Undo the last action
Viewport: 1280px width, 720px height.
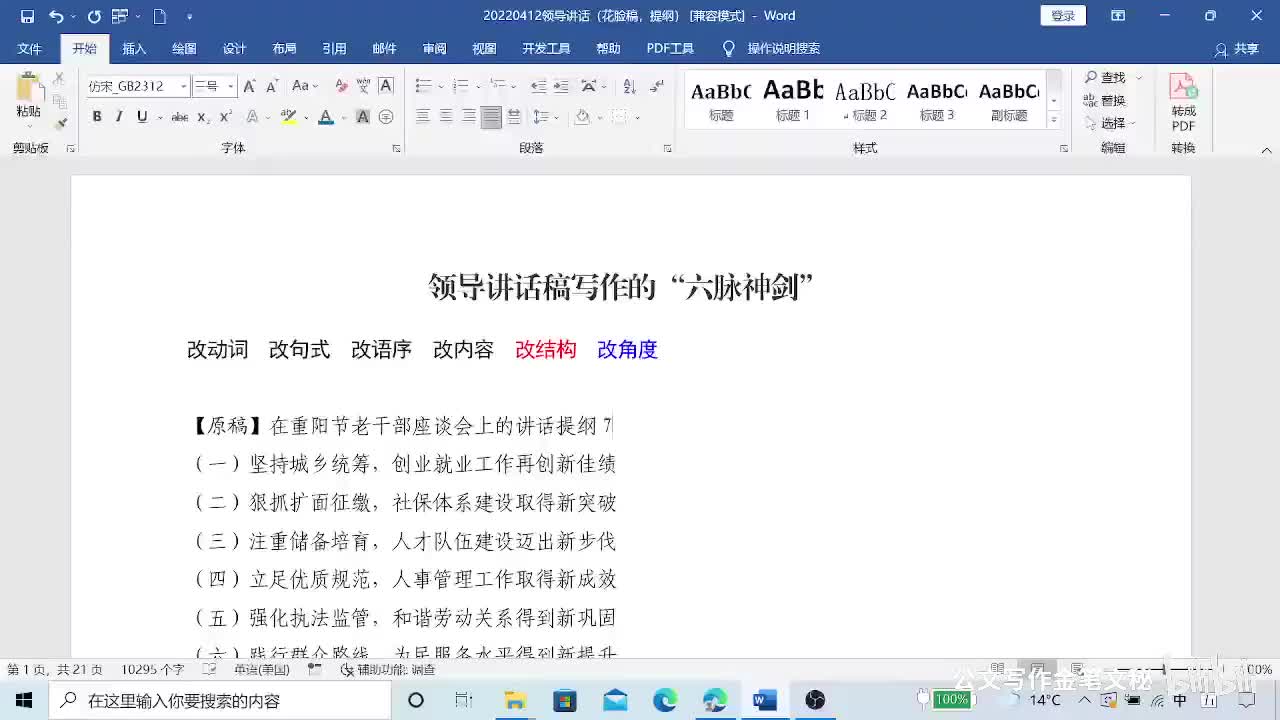pos(56,16)
